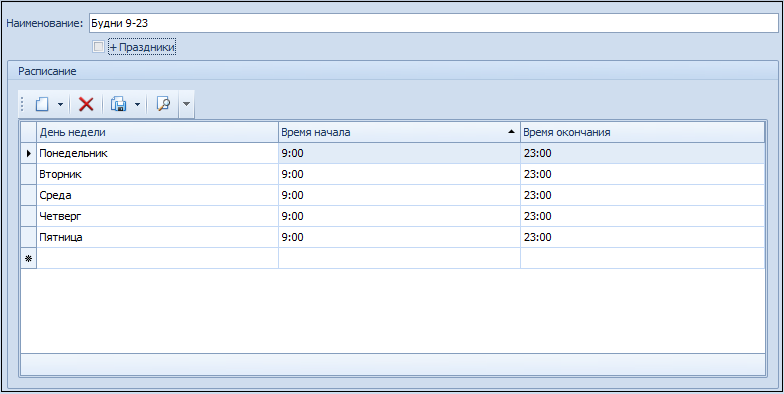This screenshot has width=784, height=394.
Task: Click the row selector of Понедельник row
Action: pos(28,154)
